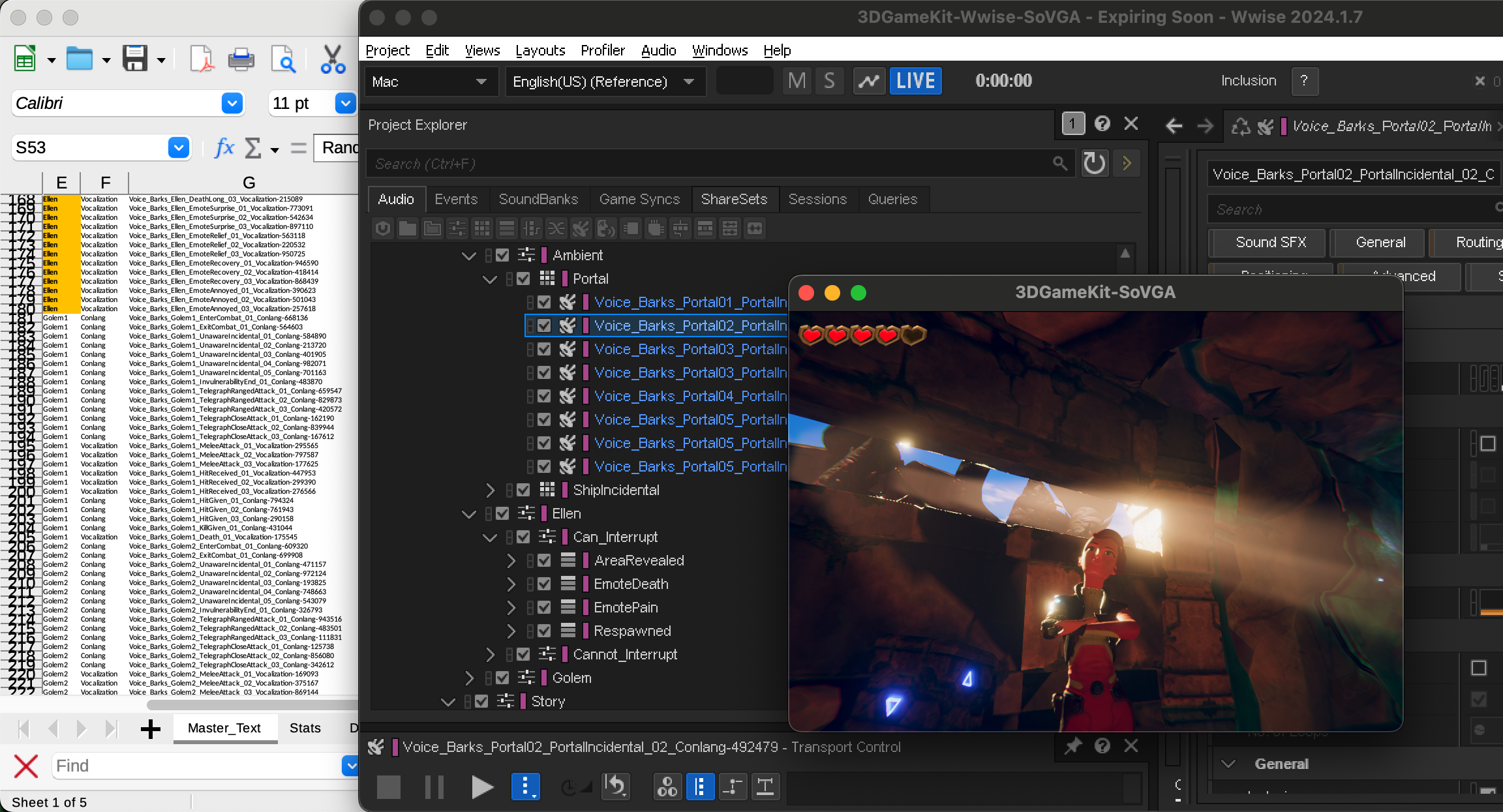Screen dimensions: 1503x812
Task: Click the forward arrow in Property Editor
Action: 1205,125
